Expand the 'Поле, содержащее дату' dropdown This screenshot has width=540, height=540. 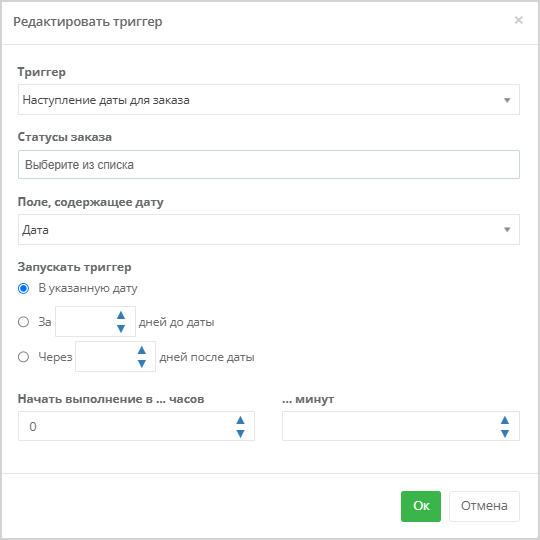[269, 230]
